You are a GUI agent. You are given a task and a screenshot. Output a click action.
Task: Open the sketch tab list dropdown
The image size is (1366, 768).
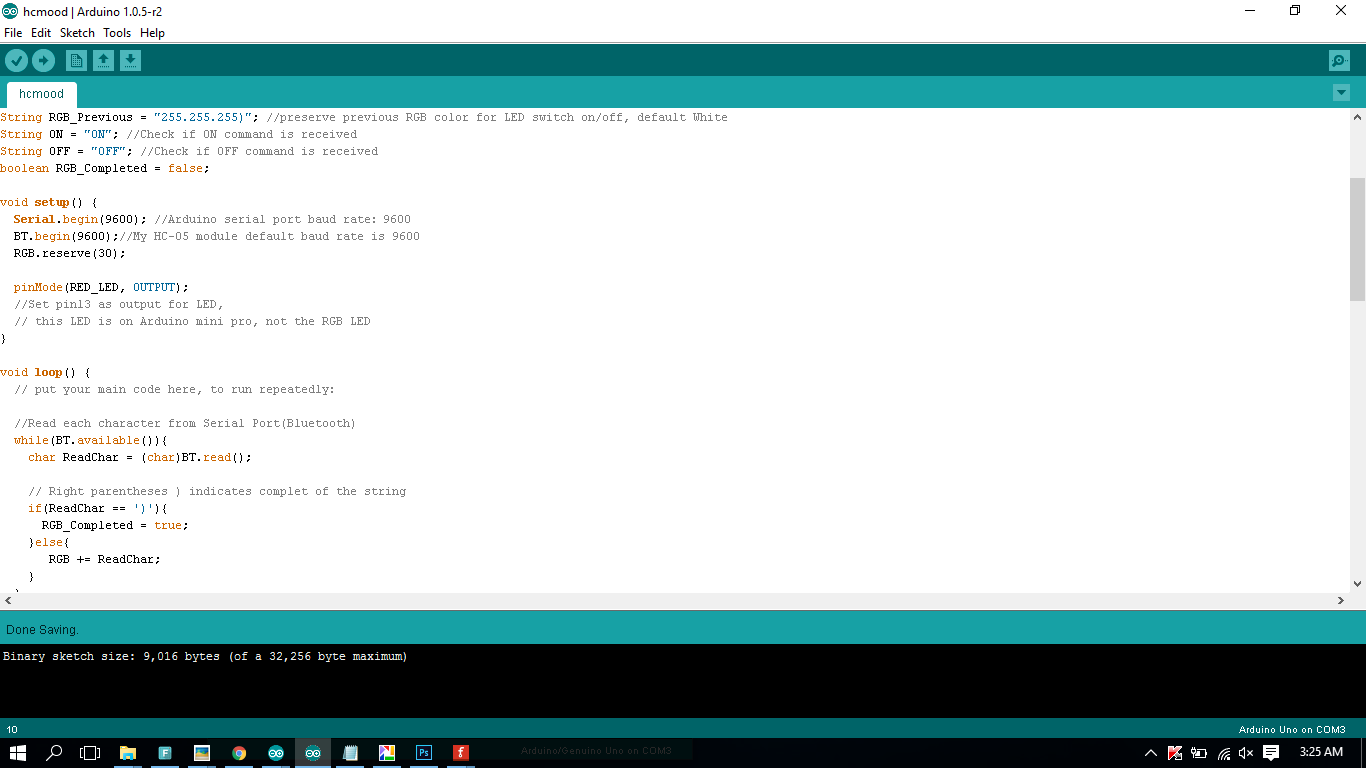[1341, 91]
